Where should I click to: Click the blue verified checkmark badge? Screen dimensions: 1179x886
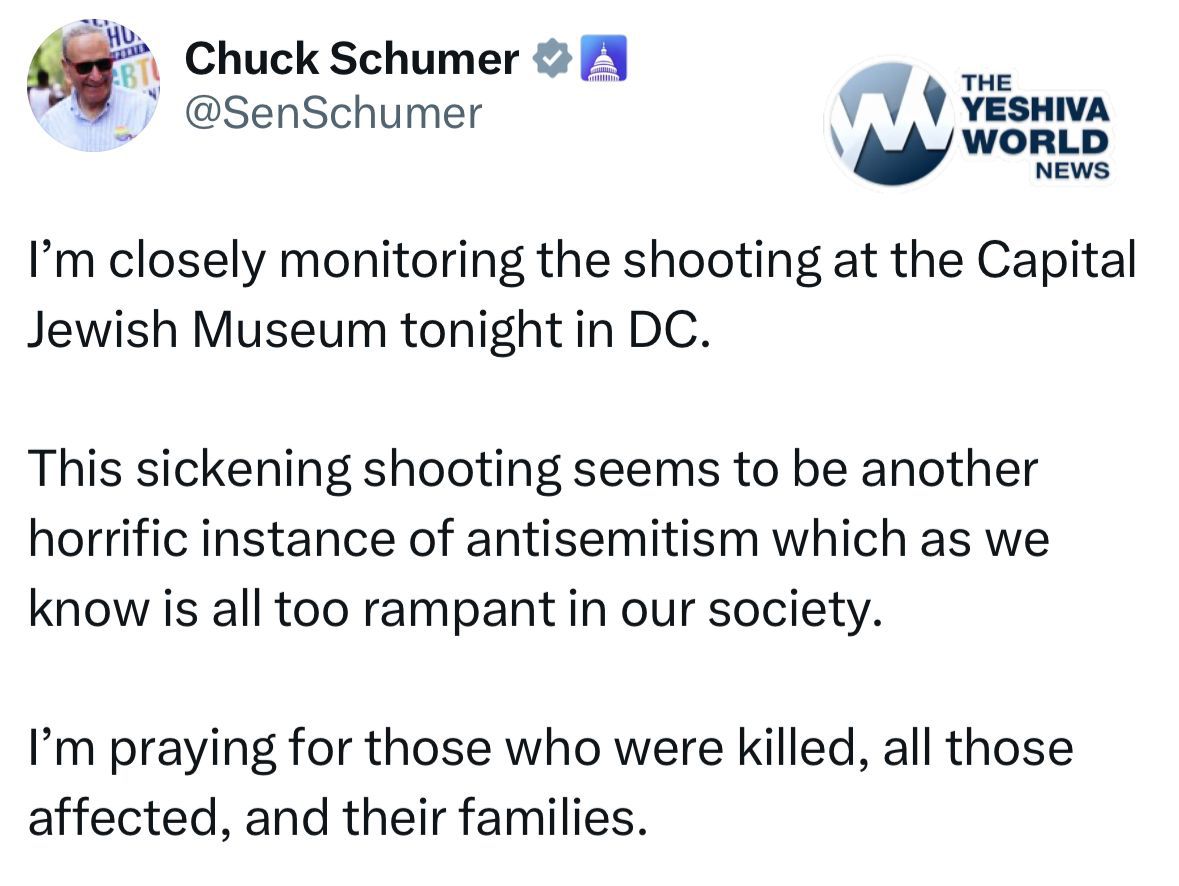(x=549, y=60)
